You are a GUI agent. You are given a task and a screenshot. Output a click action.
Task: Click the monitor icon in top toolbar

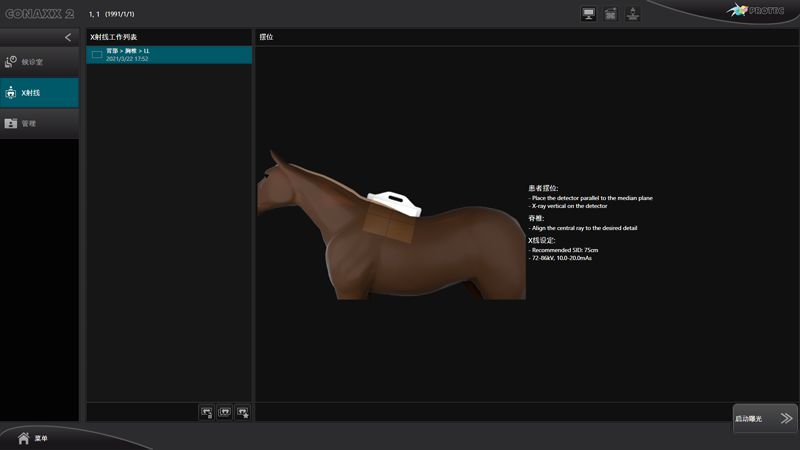tap(588, 14)
